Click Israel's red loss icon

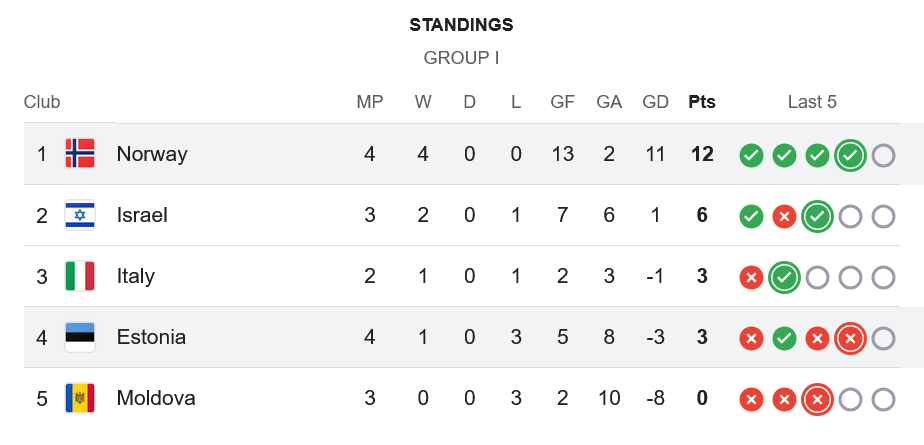pos(784,216)
